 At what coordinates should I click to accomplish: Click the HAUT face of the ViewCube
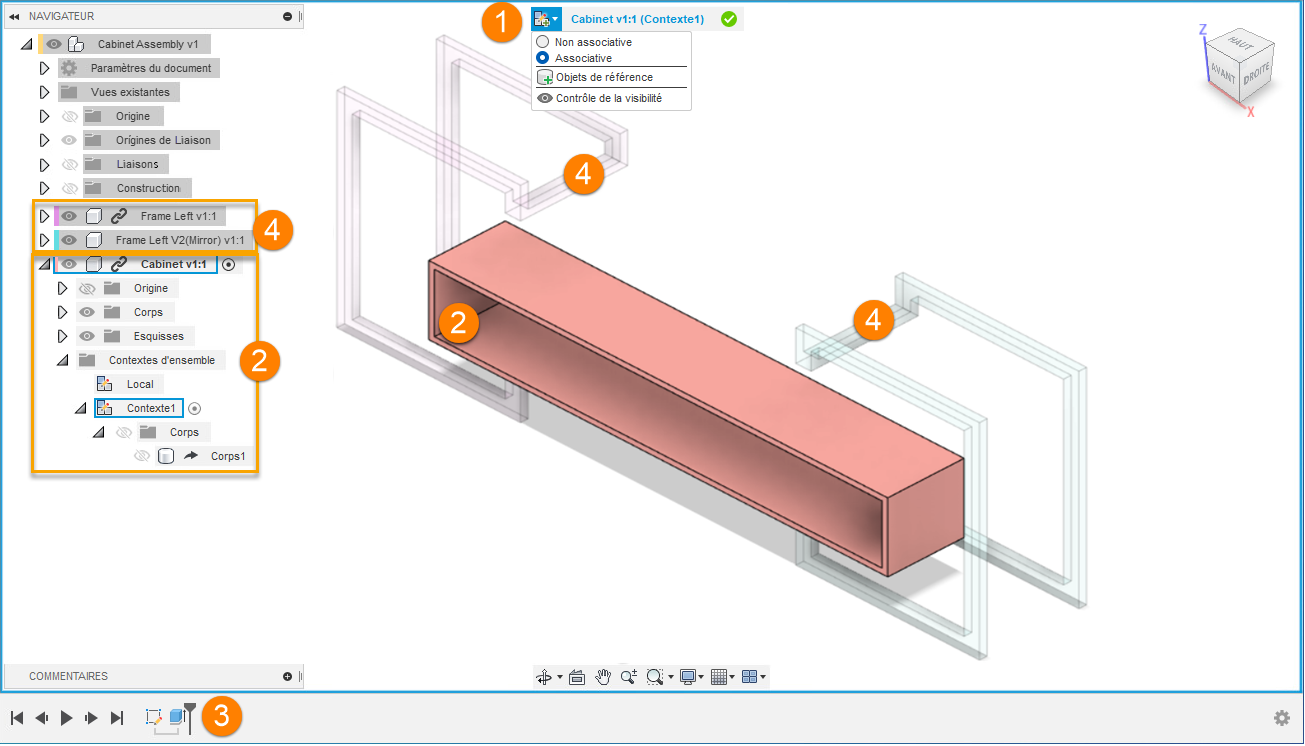click(x=1241, y=44)
